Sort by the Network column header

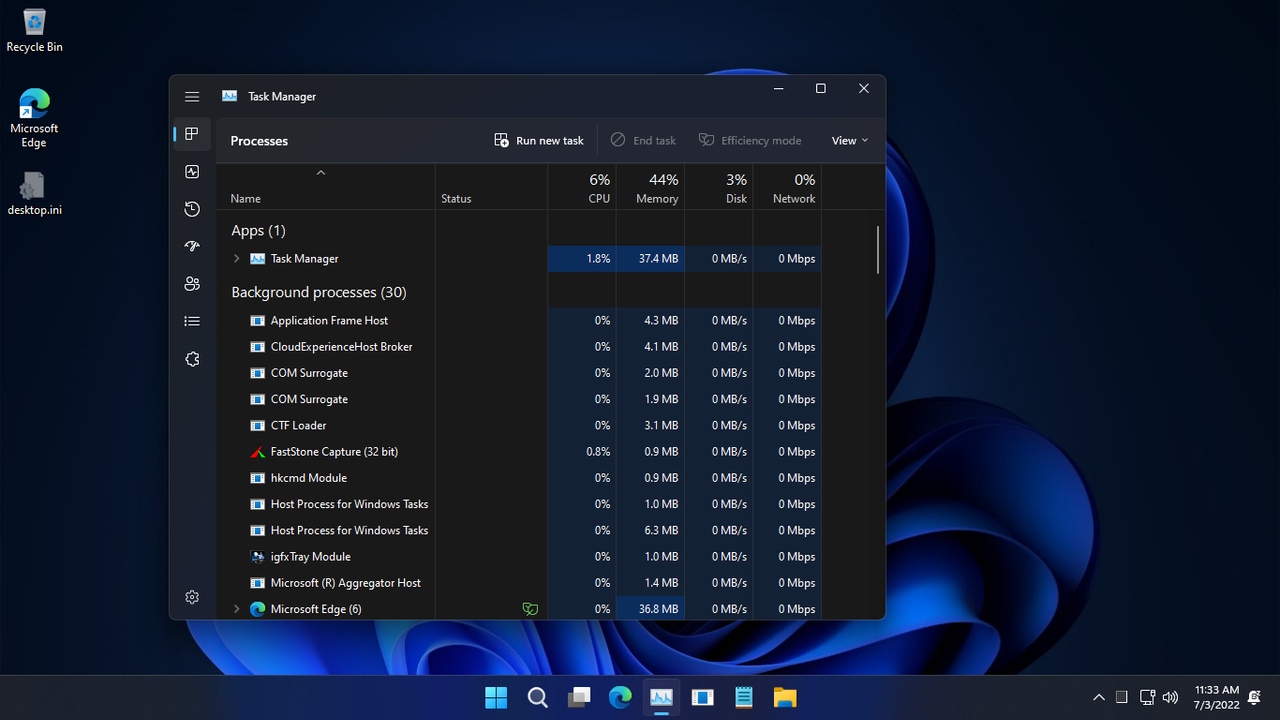click(x=787, y=187)
